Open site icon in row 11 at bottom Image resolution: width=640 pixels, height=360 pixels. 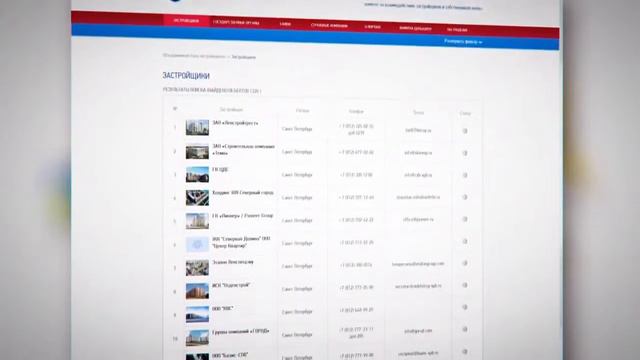(x=464, y=351)
